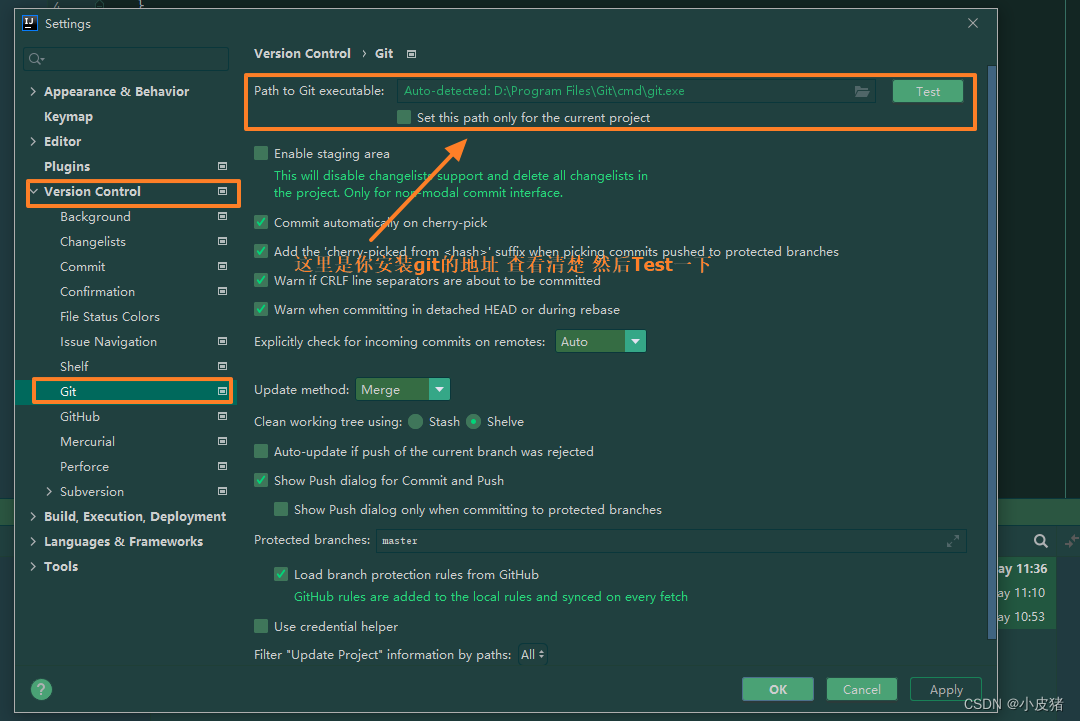This screenshot has height=721, width=1080.
Task: Expand Languages & Frameworks section
Action: tap(33, 541)
